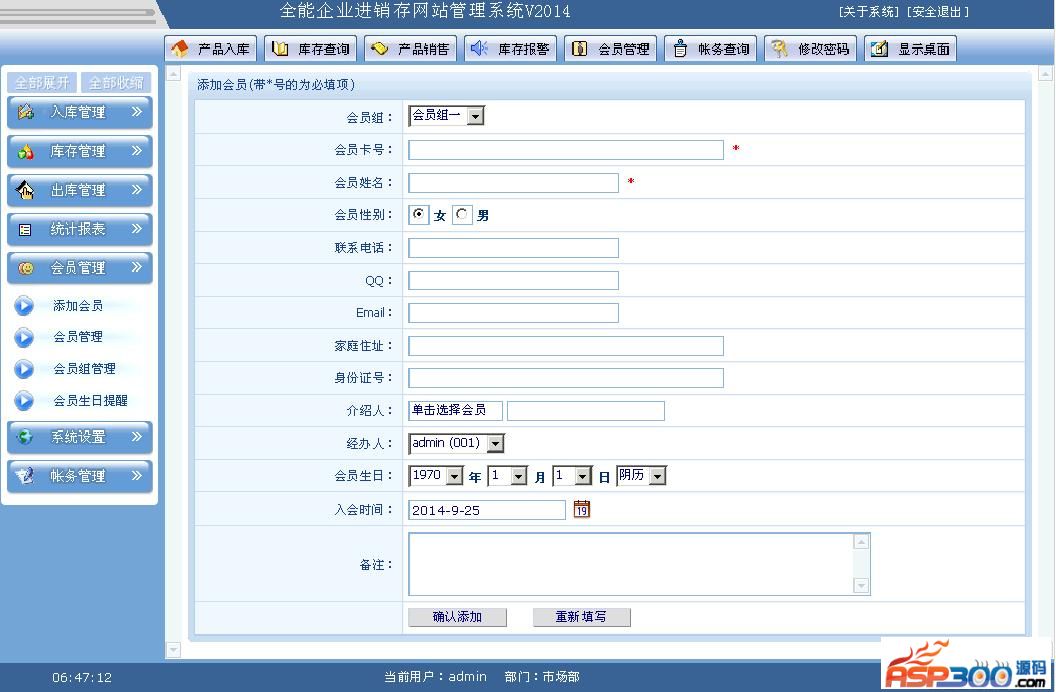
Task: Select the 男 gender radio button
Action: pyautogui.click(x=462, y=214)
